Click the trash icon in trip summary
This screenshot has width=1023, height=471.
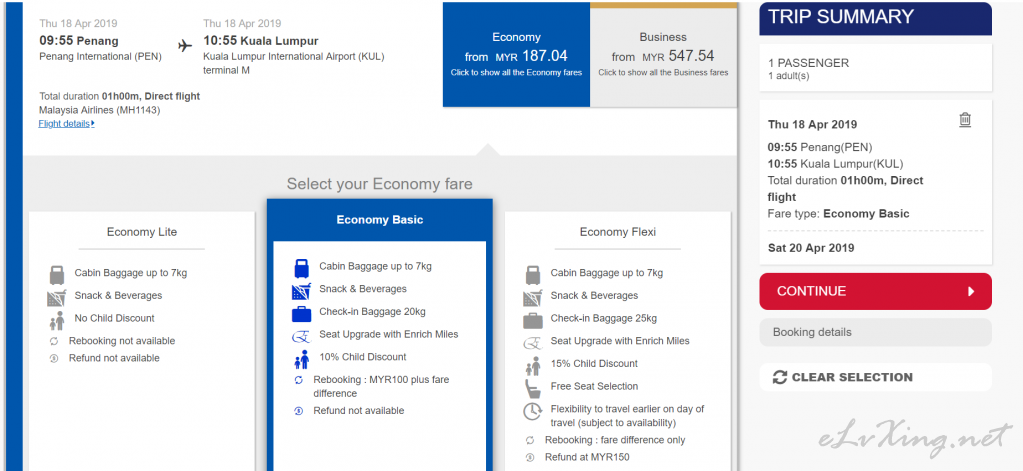click(x=965, y=120)
